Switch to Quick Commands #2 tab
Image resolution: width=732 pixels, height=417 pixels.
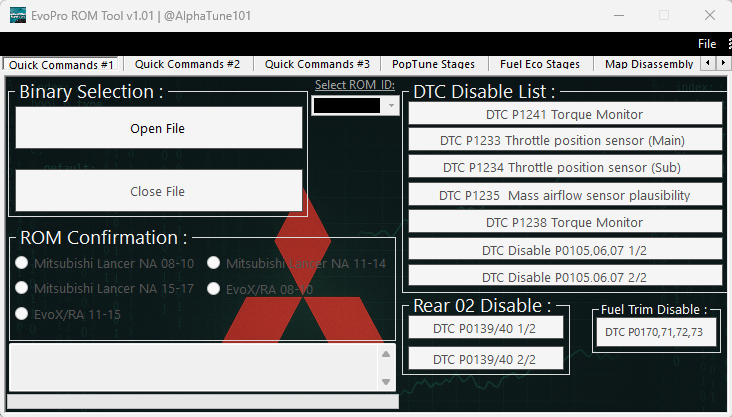click(187, 64)
